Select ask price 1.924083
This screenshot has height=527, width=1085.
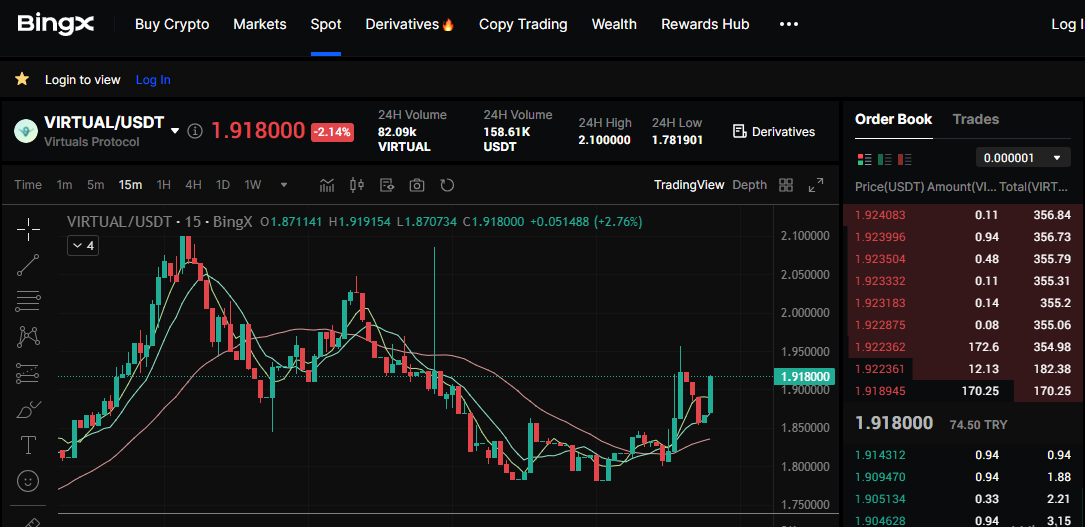point(880,215)
